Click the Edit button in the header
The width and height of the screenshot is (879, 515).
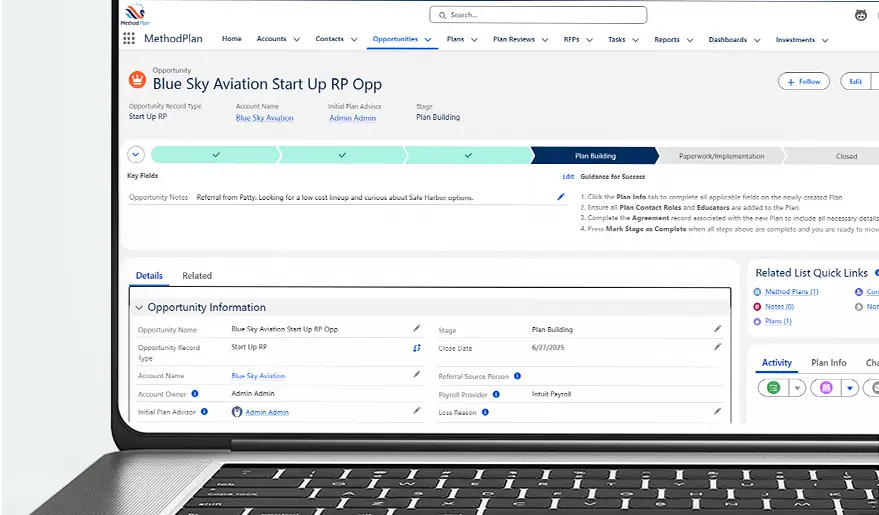855,81
